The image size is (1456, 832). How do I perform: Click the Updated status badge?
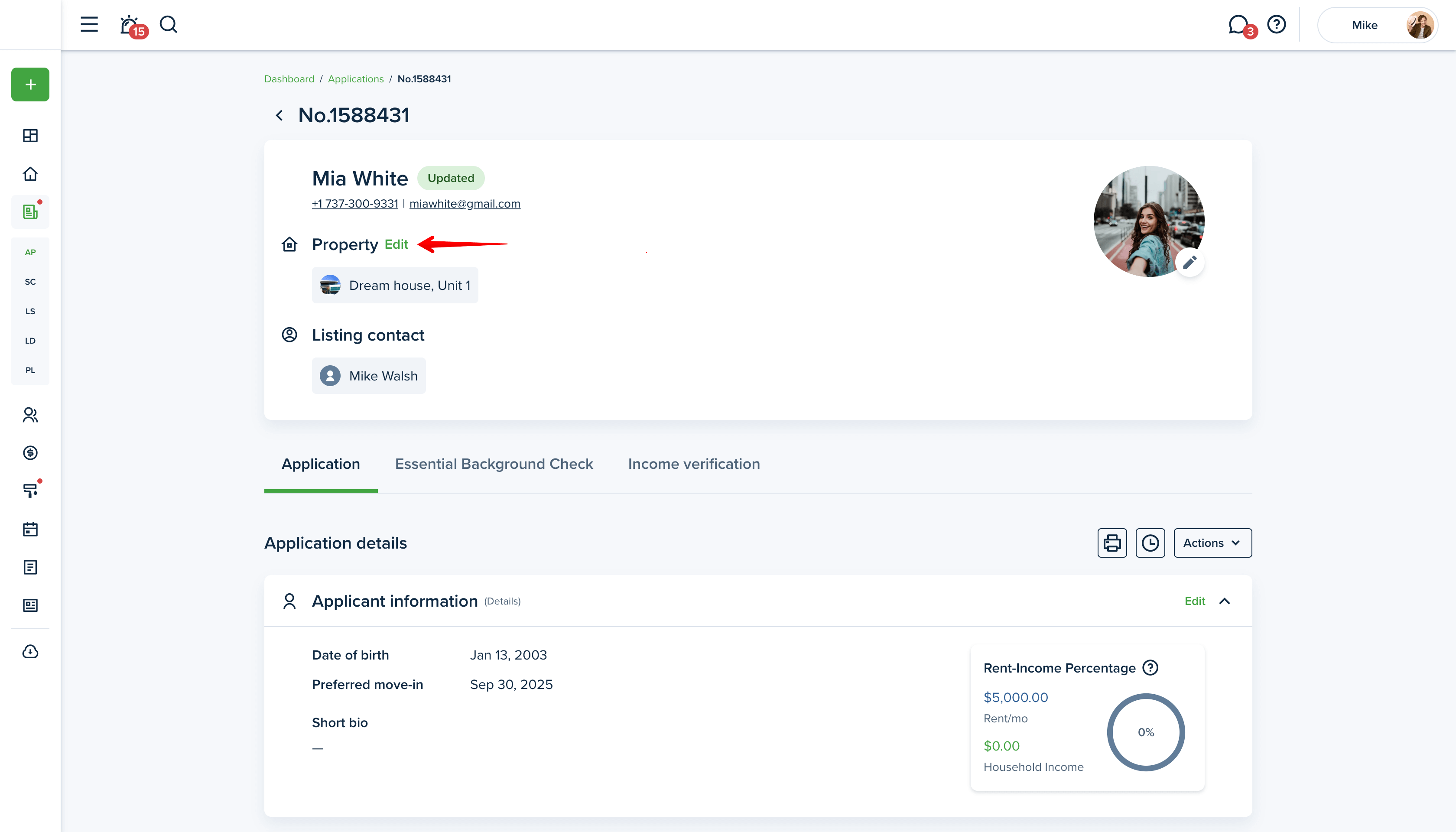pos(451,178)
